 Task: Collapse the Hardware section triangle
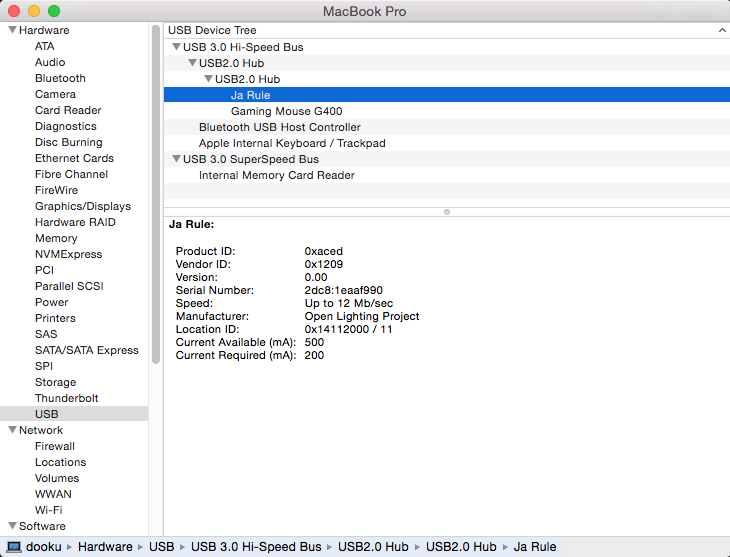12,30
